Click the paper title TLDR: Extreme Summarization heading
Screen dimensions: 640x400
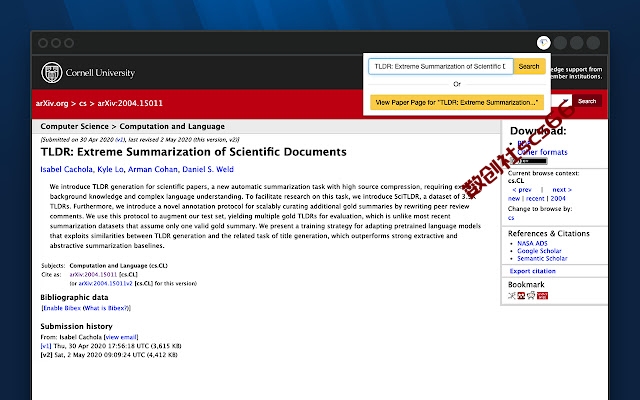point(193,152)
